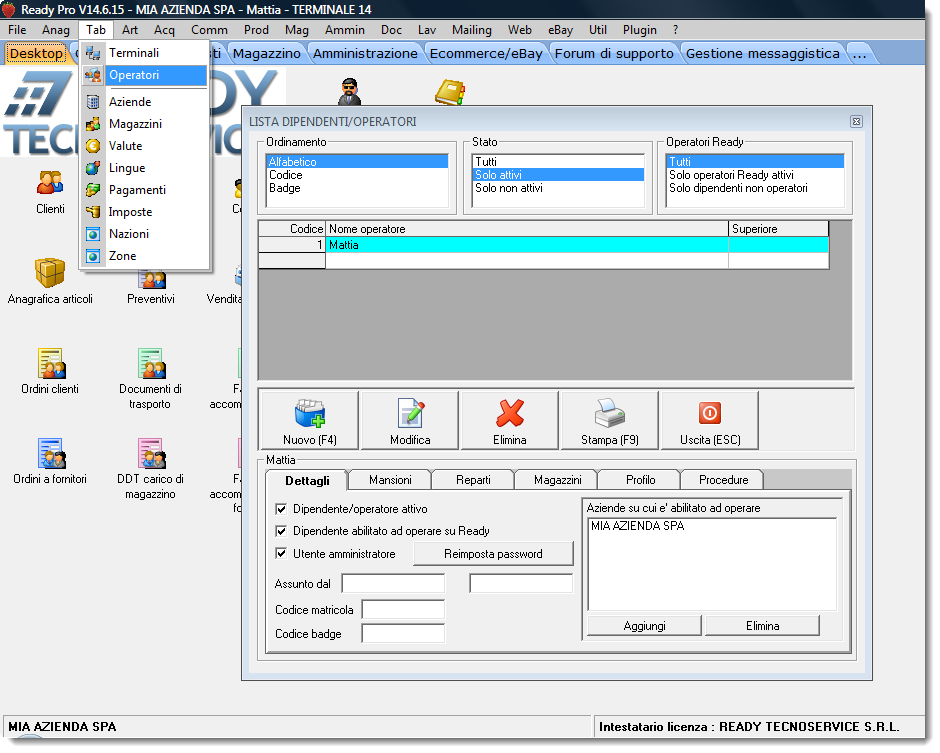Open the Anag menu
The image size is (940, 753).
pos(56,30)
